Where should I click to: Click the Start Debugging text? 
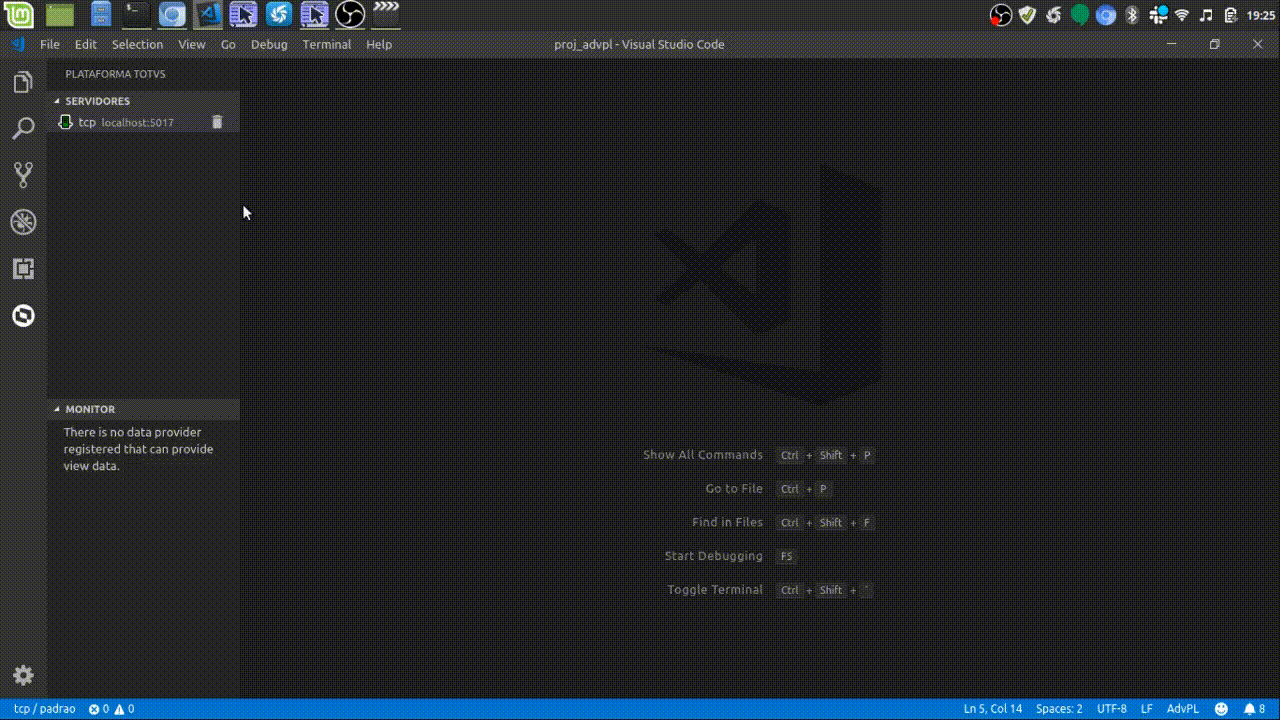tap(714, 556)
